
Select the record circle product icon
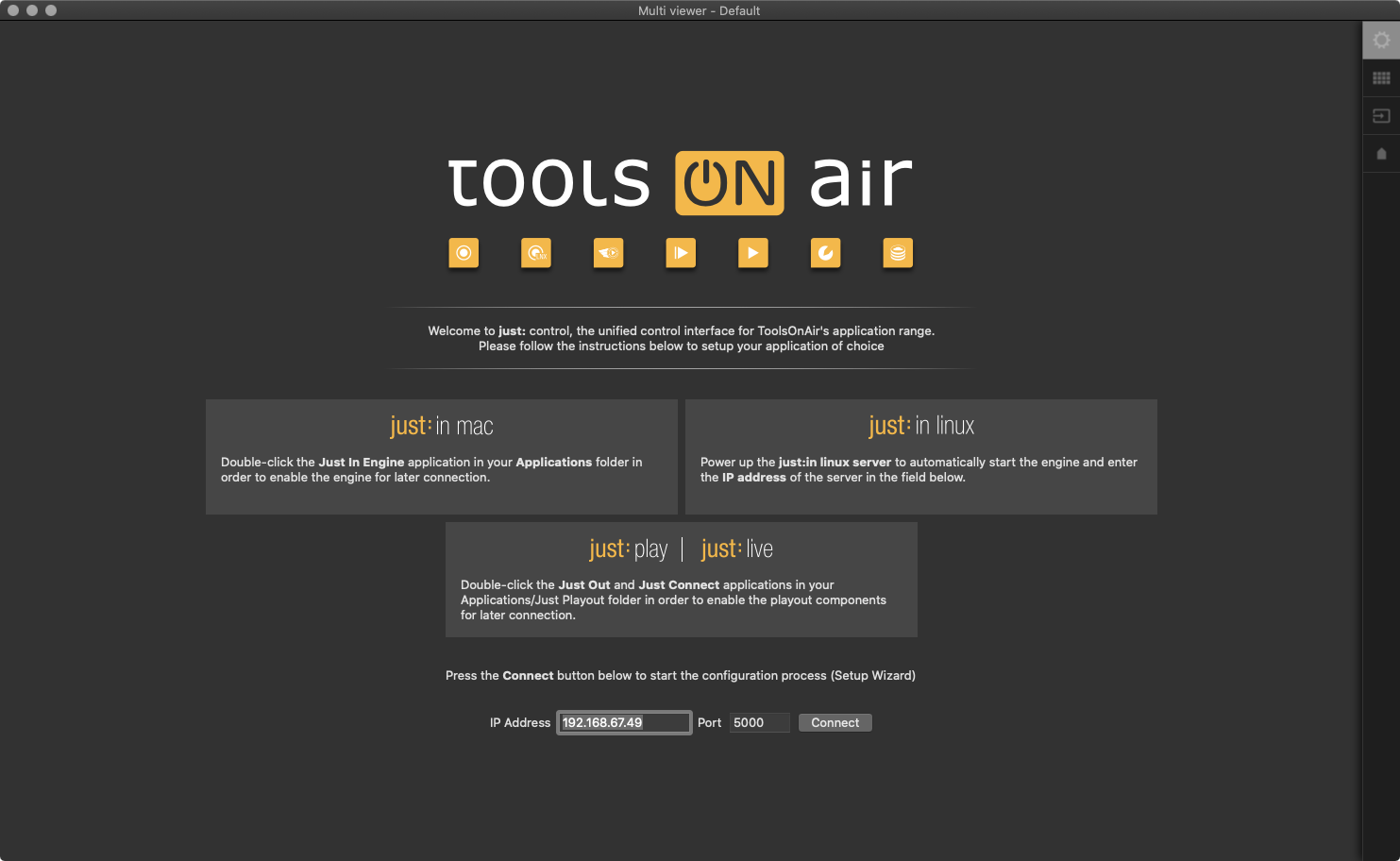click(464, 253)
